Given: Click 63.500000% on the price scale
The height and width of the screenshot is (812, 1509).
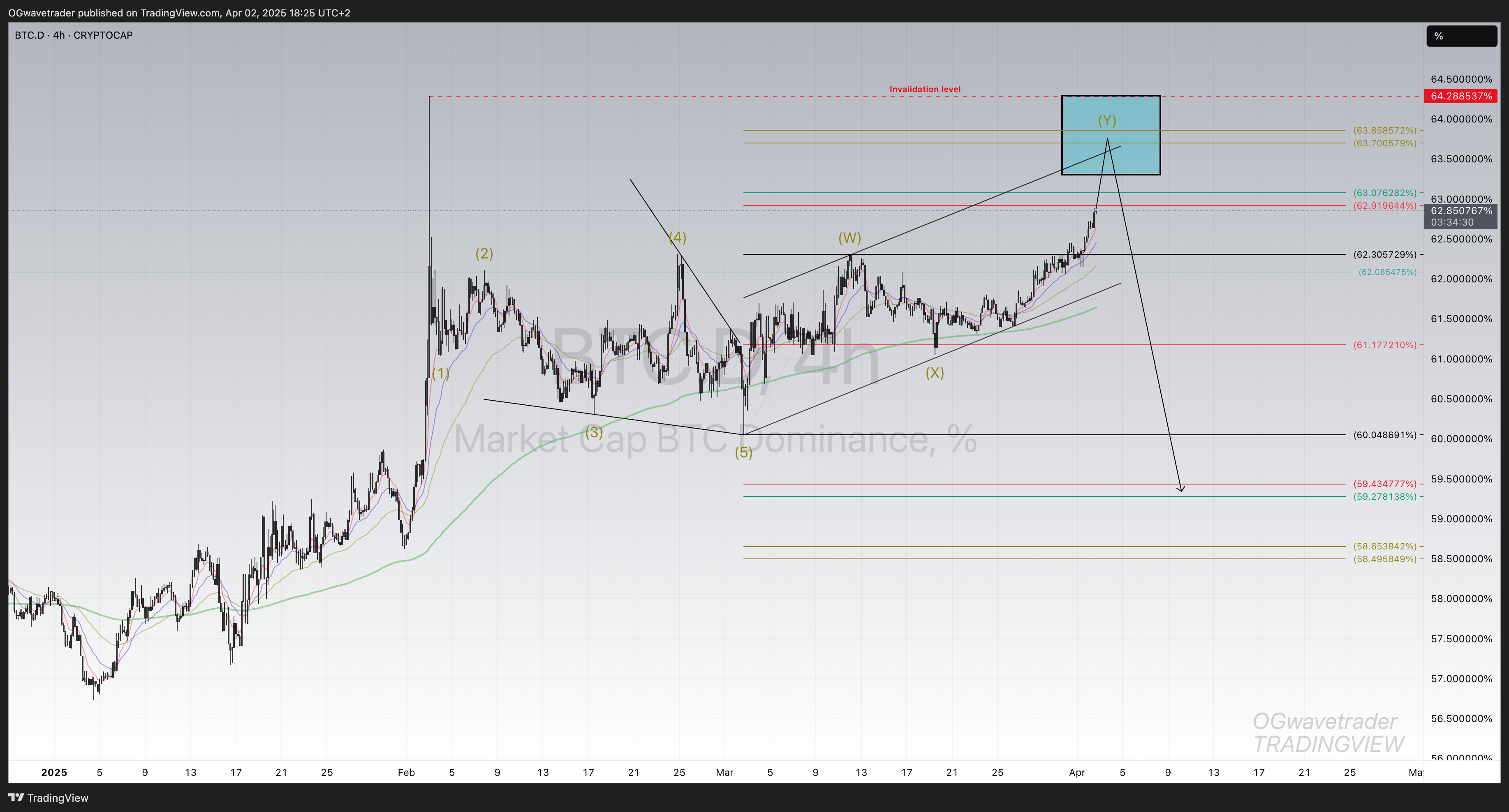Looking at the screenshot, I should (x=1461, y=159).
